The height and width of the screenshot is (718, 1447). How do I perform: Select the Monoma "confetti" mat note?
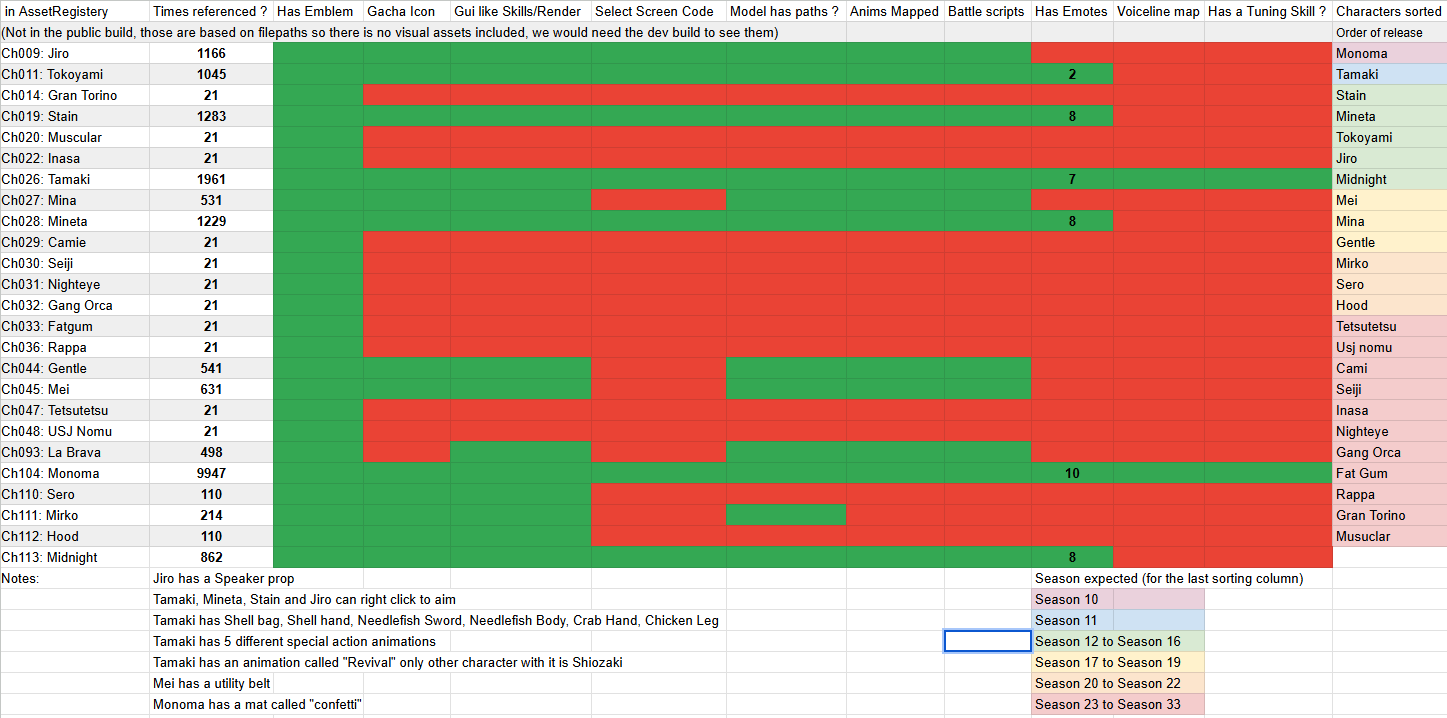(257, 704)
